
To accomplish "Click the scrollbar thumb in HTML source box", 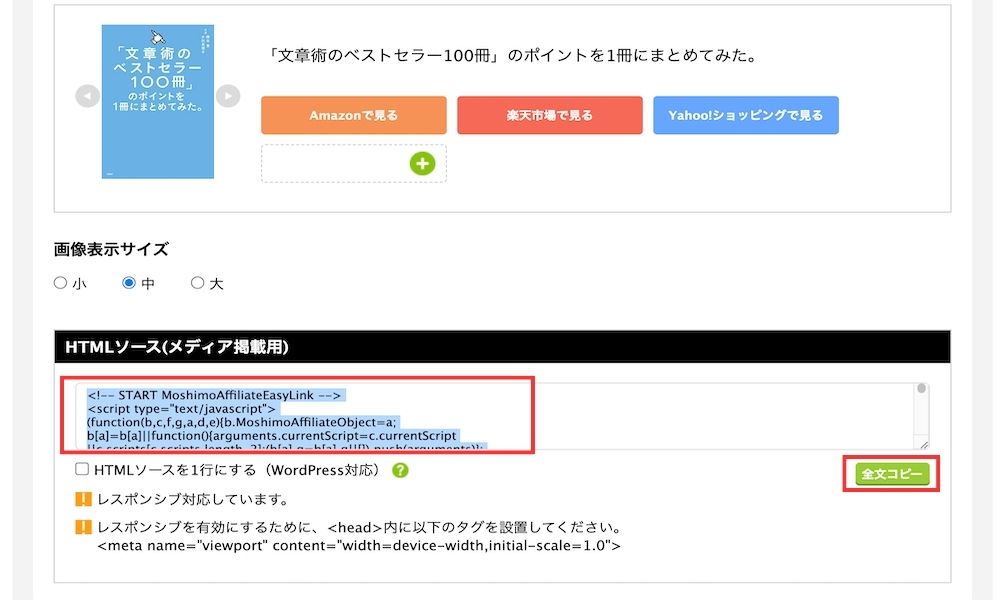I will click(921, 388).
